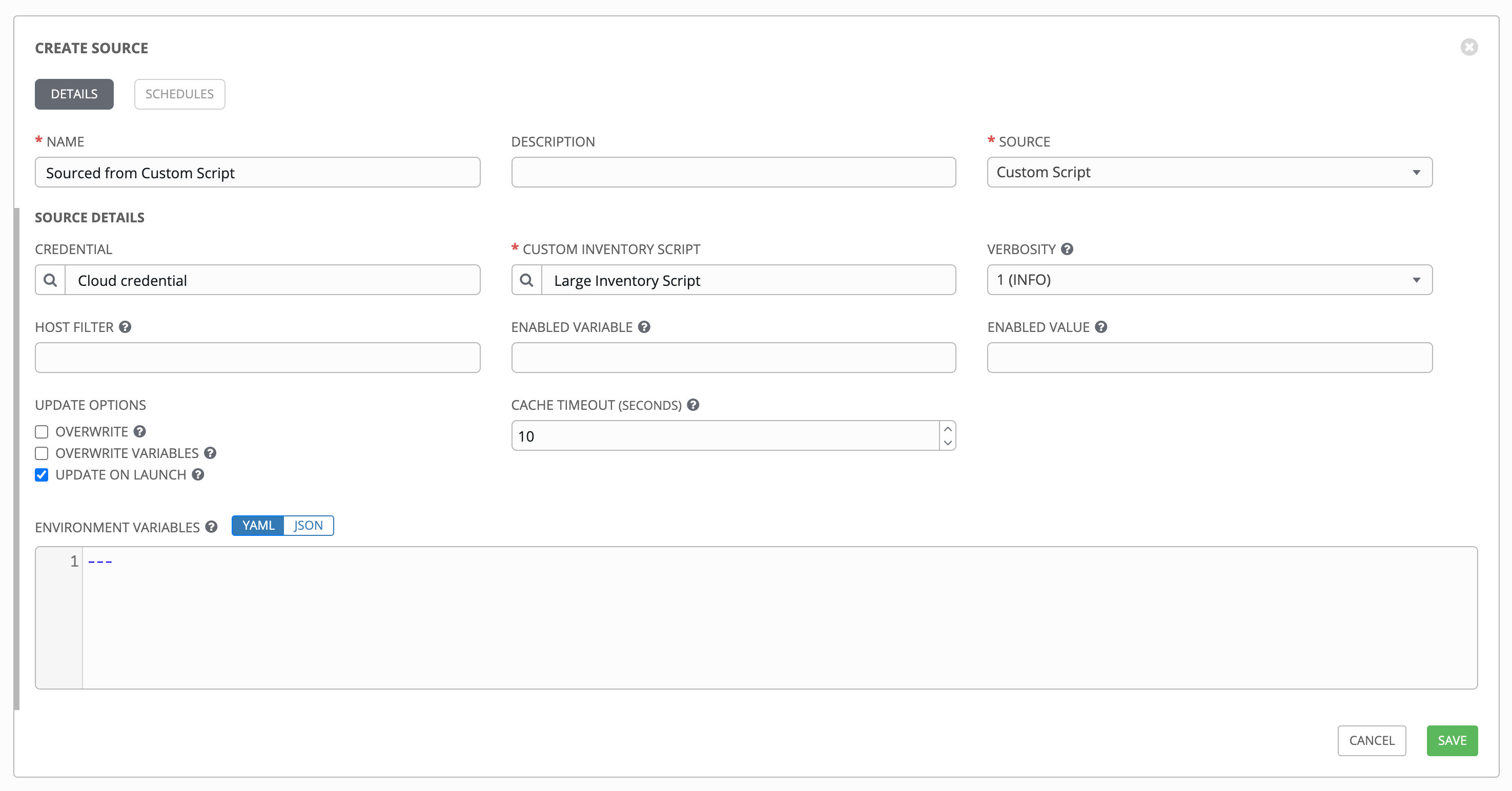
Task: Expand the Verbosity dropdown
Action: click(1417, 279)
